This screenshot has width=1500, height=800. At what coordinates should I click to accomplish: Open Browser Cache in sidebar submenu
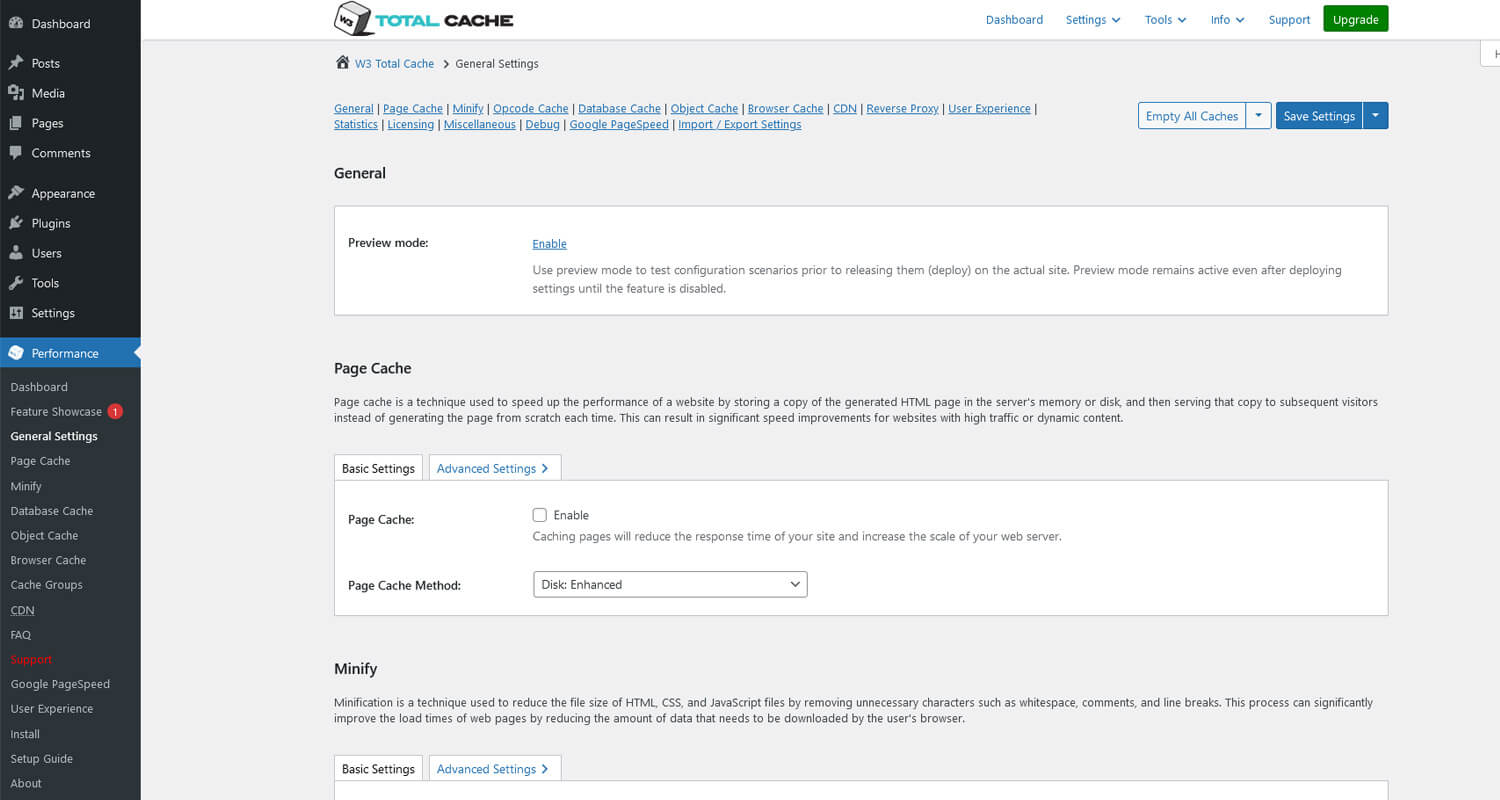[48, 560]
